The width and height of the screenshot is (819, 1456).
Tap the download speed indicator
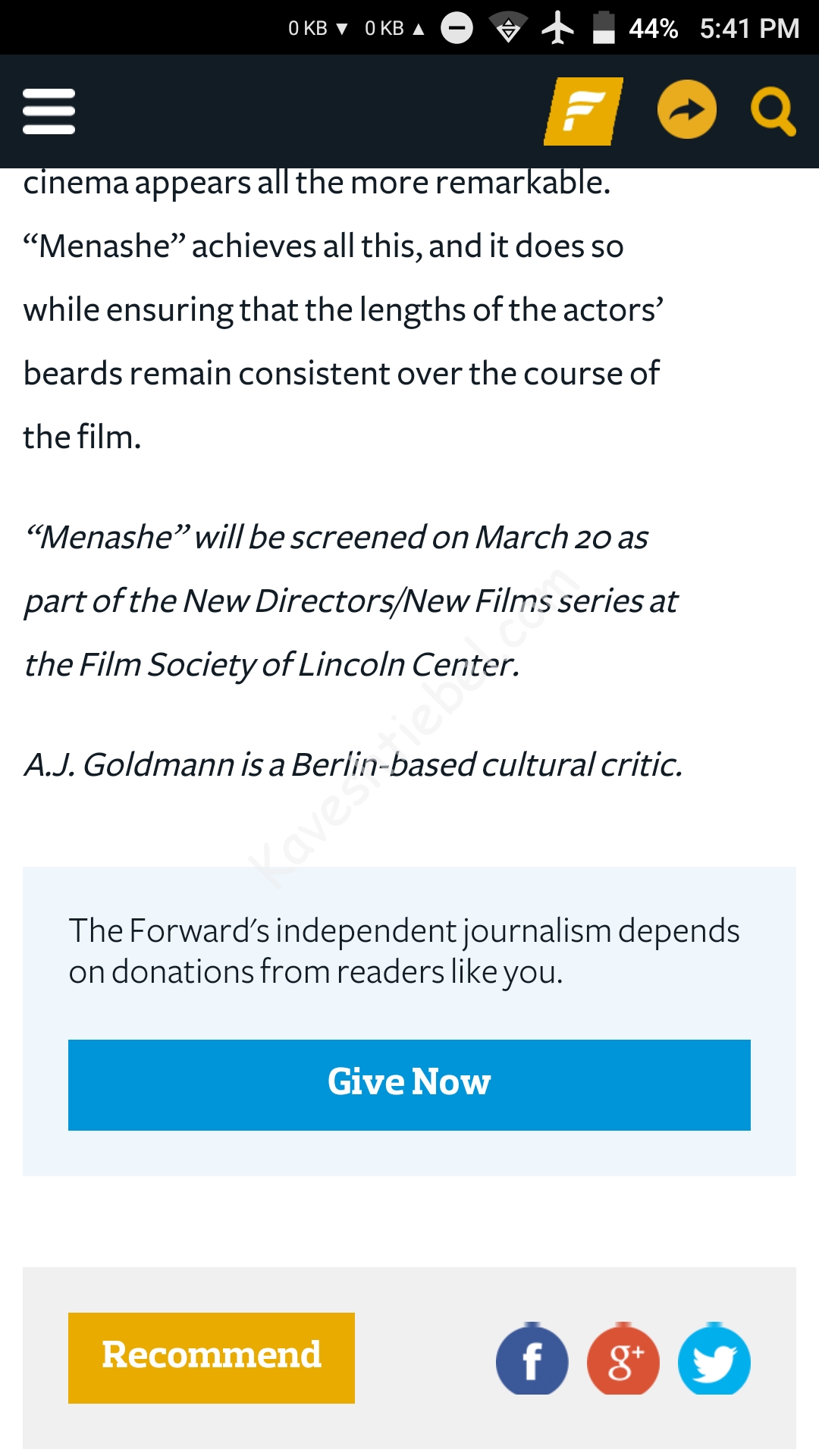tap(318, 29)
